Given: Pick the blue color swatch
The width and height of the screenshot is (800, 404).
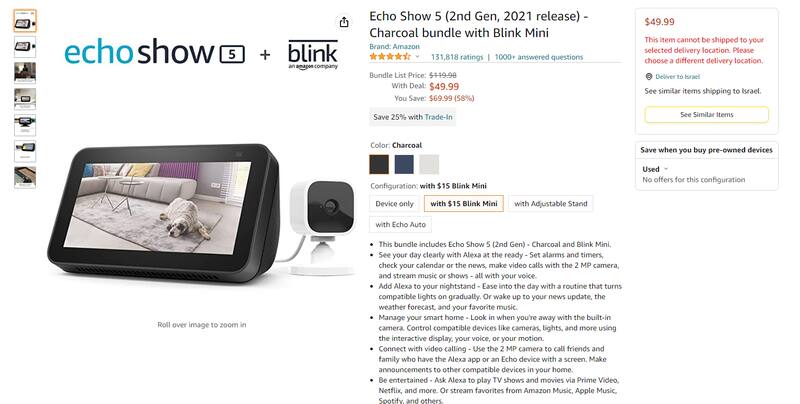Looking at the screenshot, I should tap(404, 165).
